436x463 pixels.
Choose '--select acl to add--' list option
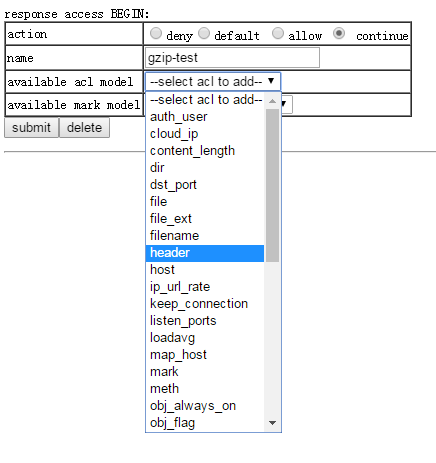[205, 100]
